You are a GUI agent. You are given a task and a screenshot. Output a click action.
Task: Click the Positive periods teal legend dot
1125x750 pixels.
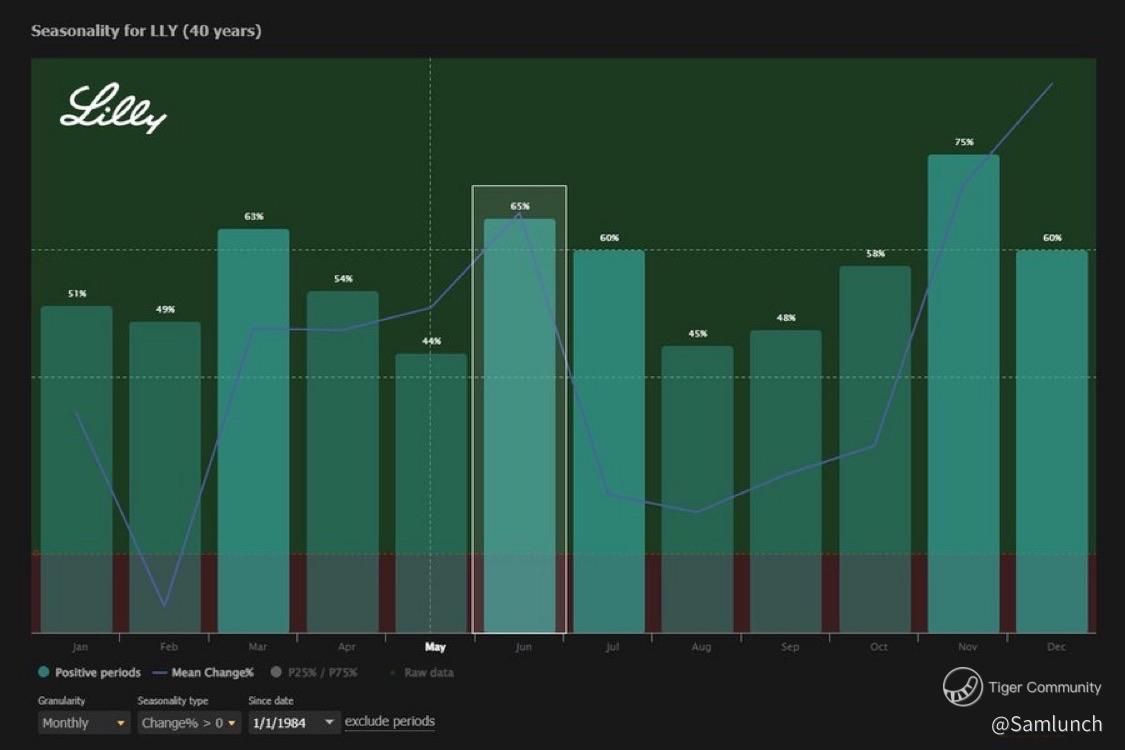point(44,672)
